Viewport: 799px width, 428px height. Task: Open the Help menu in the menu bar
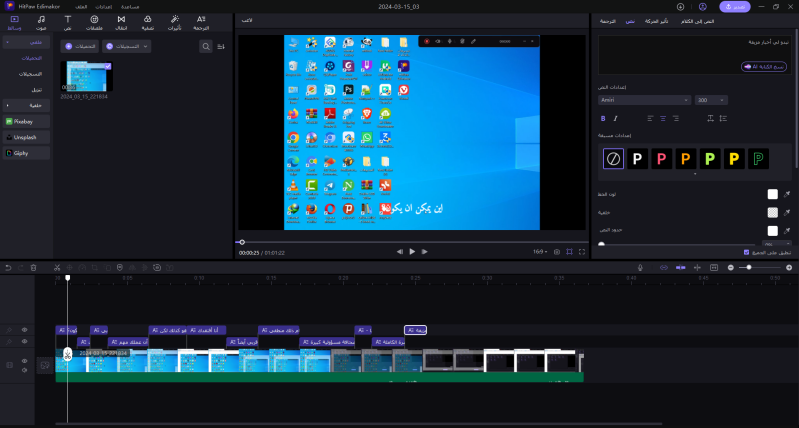[x=129, y=6]
